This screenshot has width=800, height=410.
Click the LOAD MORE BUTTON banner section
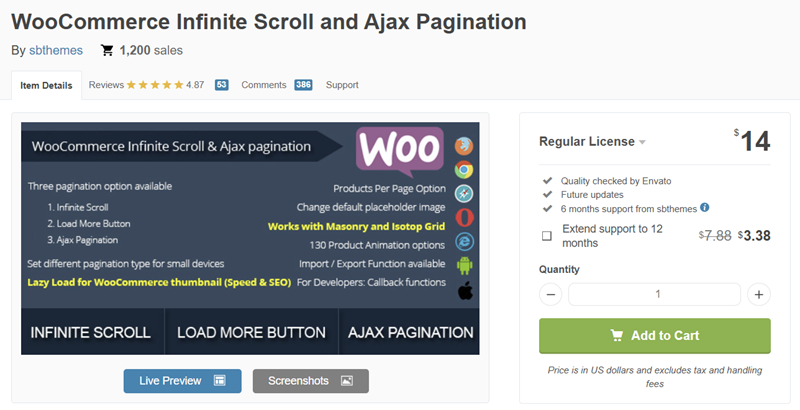click(252, 331)
